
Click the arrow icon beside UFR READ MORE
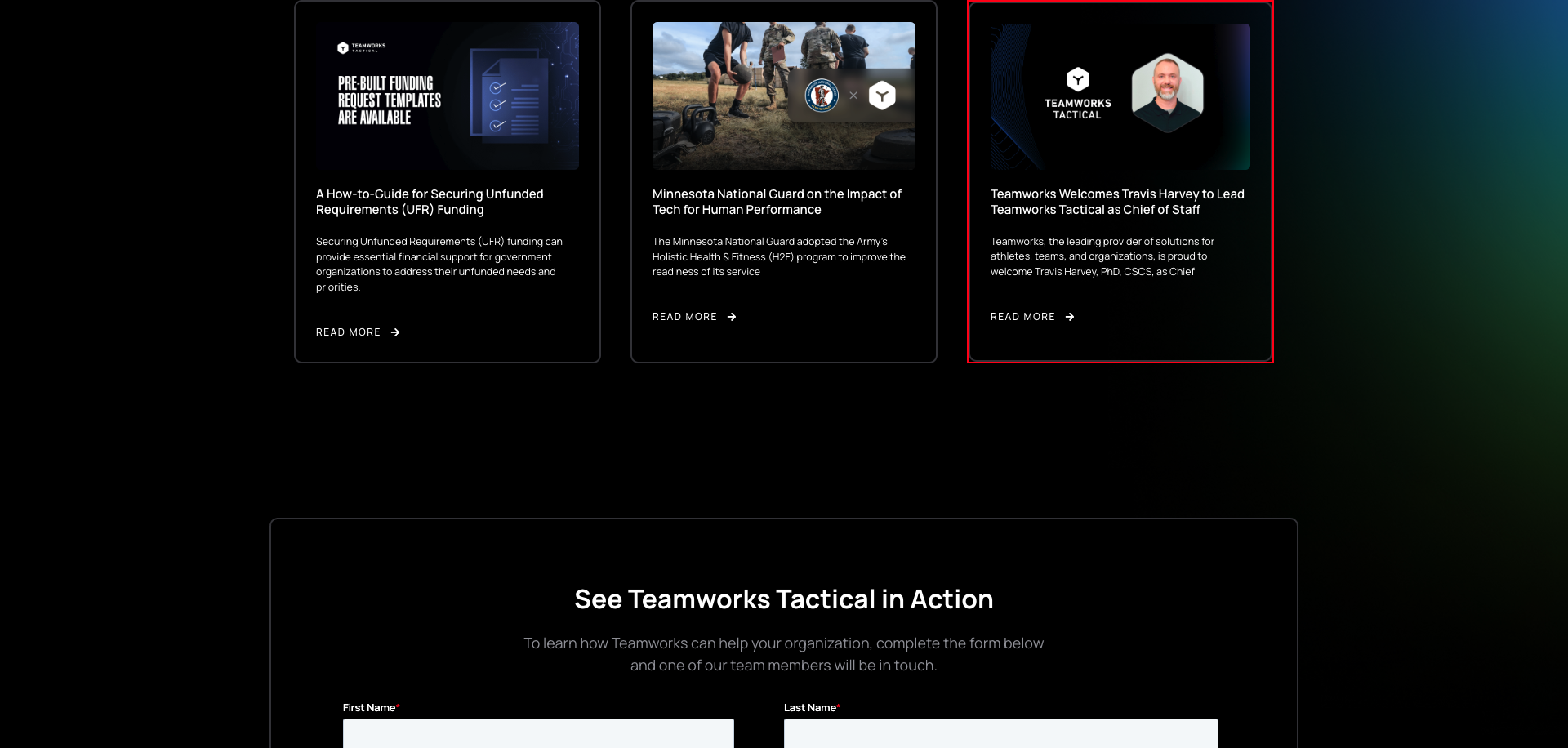coord(395,332)
